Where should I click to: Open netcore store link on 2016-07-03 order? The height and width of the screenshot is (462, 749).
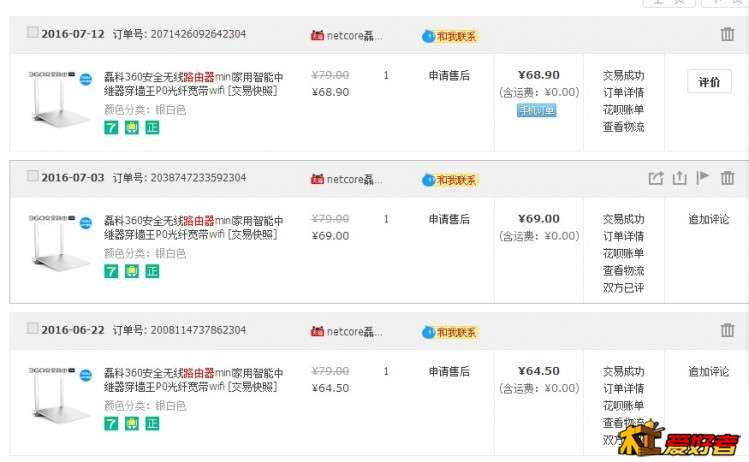[346, 180]
